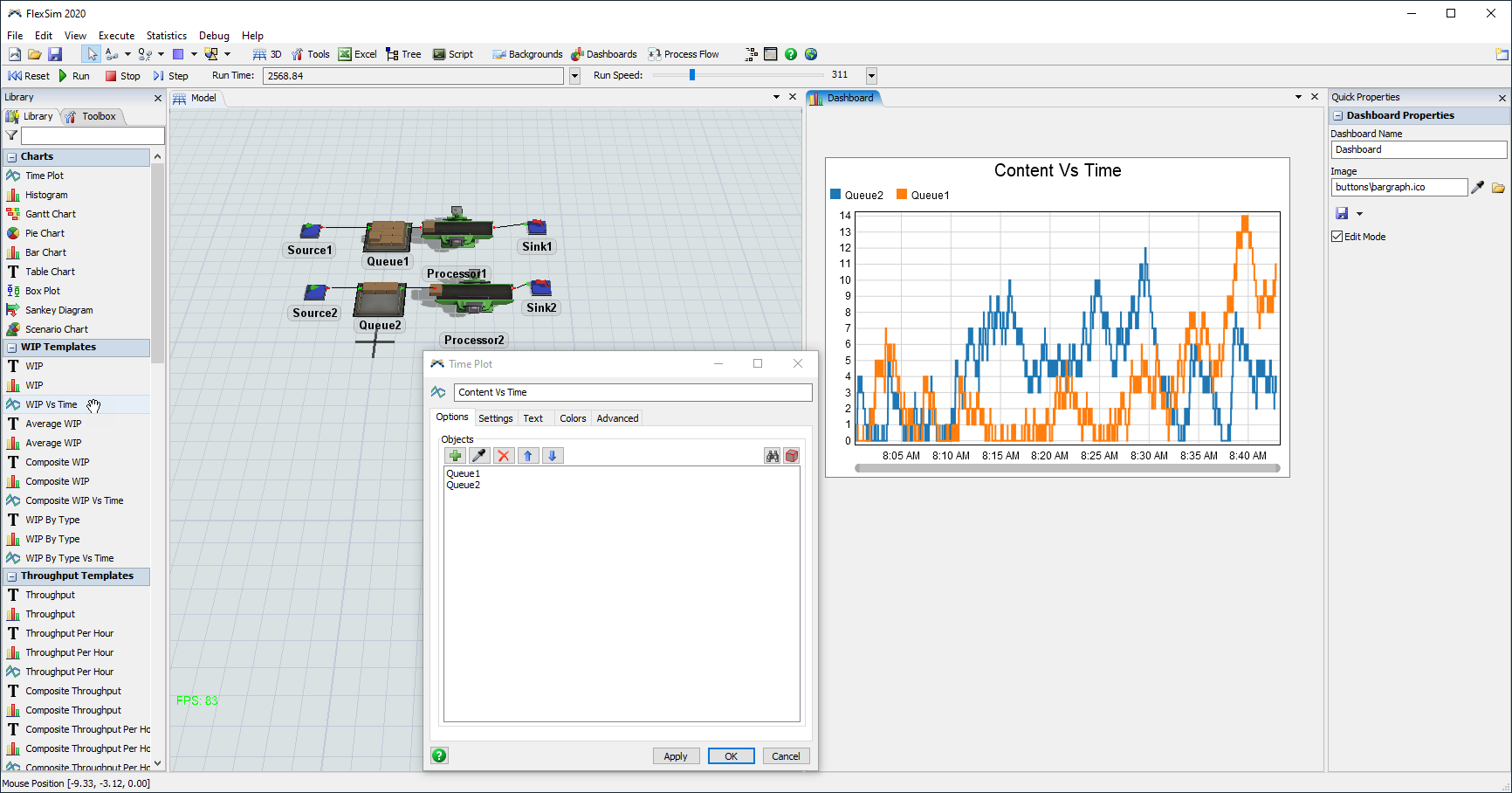The image size is (1512, 793).
Task: Click the blue Queue2 legend swatch in the chart
Action: 835,195
